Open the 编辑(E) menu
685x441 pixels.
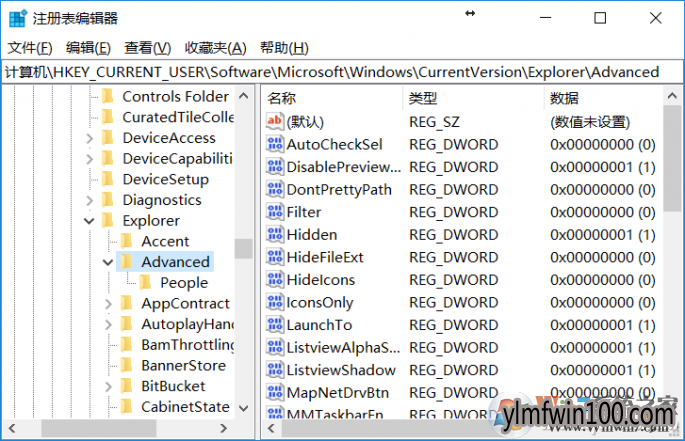pos(88,47)
